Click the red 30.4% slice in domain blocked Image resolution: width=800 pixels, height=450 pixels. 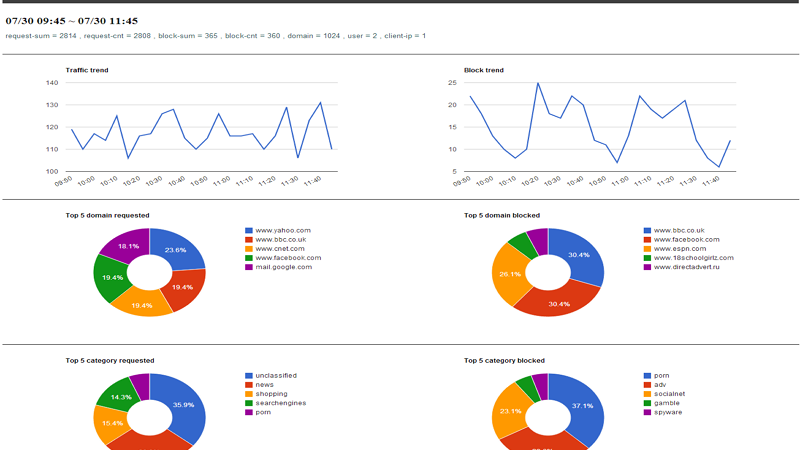[559, 303]
